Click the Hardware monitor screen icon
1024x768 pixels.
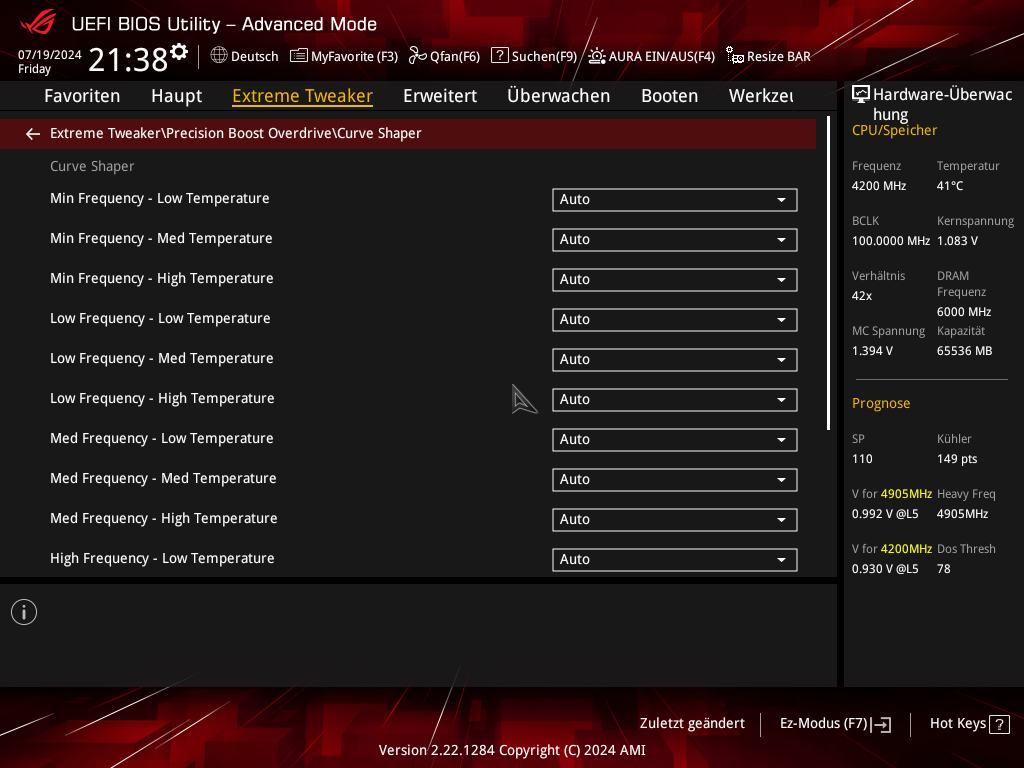[x=861, y=95]
